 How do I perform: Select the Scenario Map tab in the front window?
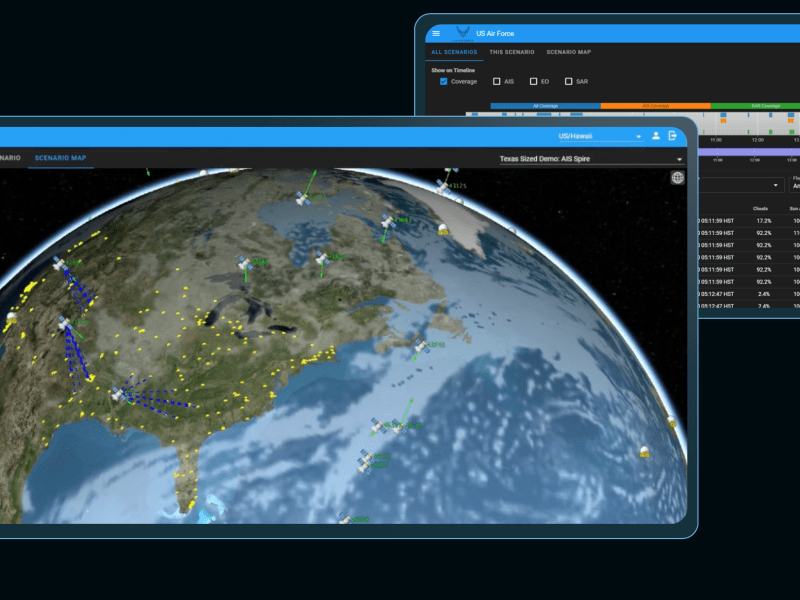(x=60, y=158)
